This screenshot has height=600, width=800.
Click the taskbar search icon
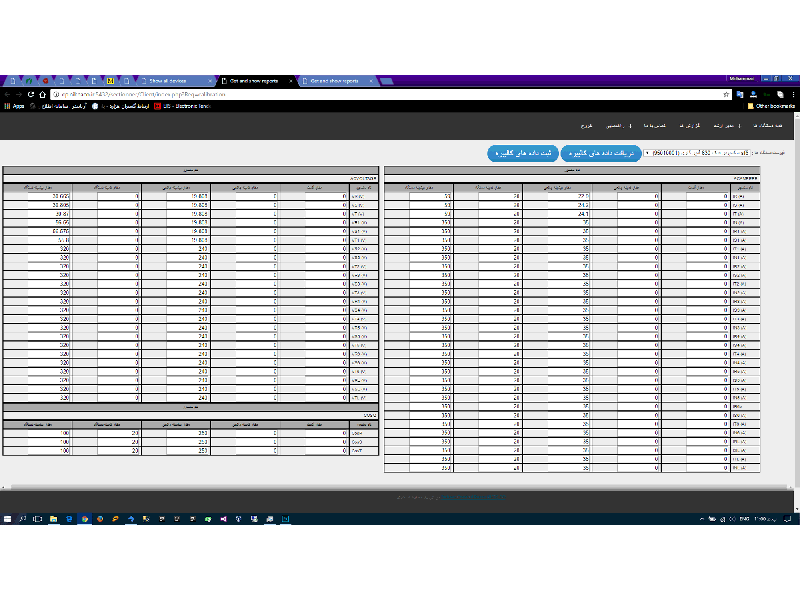pos(23,519)
